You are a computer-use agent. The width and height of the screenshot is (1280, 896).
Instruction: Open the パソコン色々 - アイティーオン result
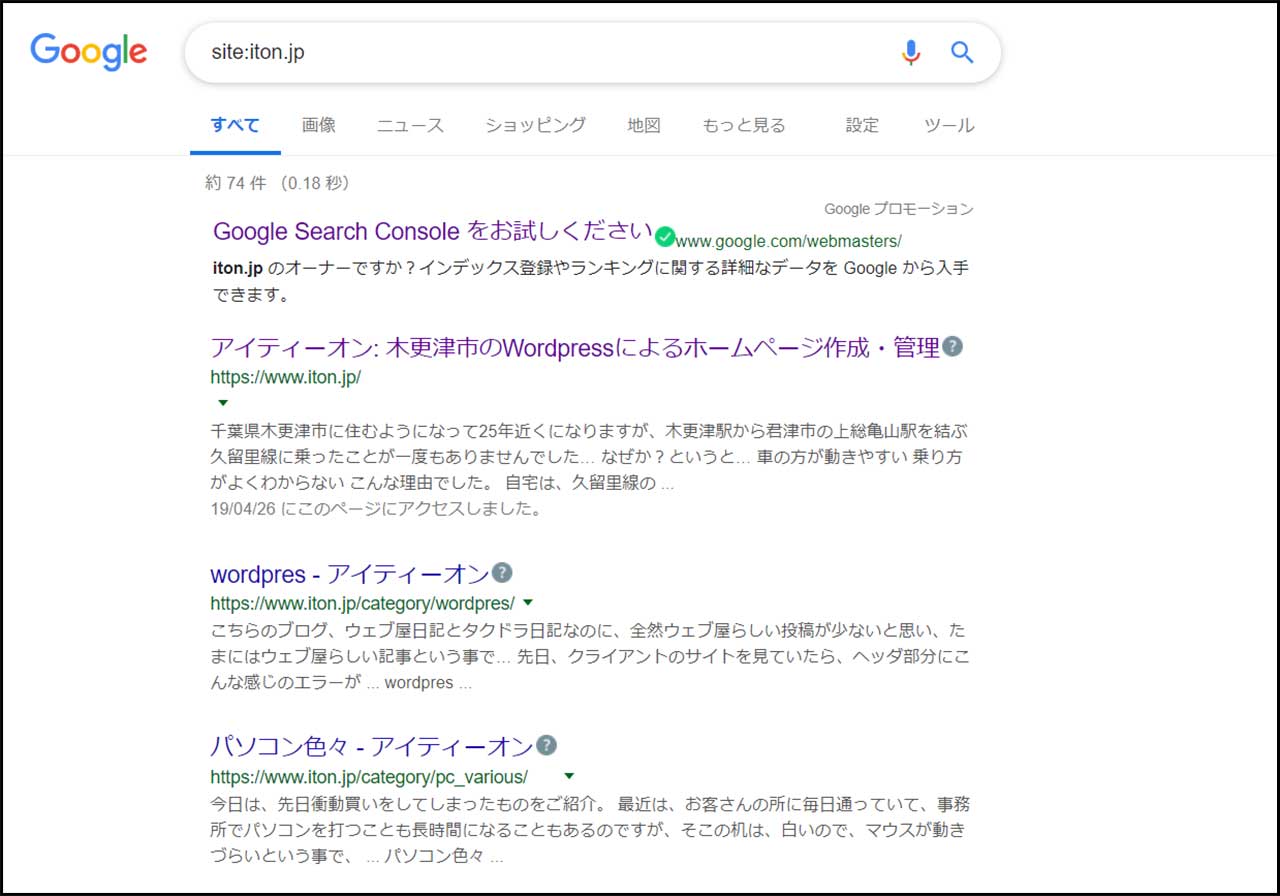(372, 746)
